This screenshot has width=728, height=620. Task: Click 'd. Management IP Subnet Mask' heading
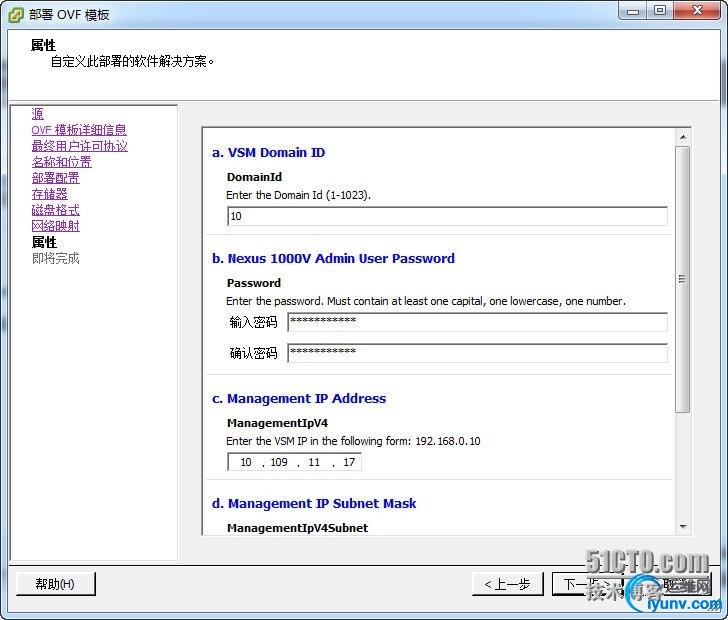[314, 503]
